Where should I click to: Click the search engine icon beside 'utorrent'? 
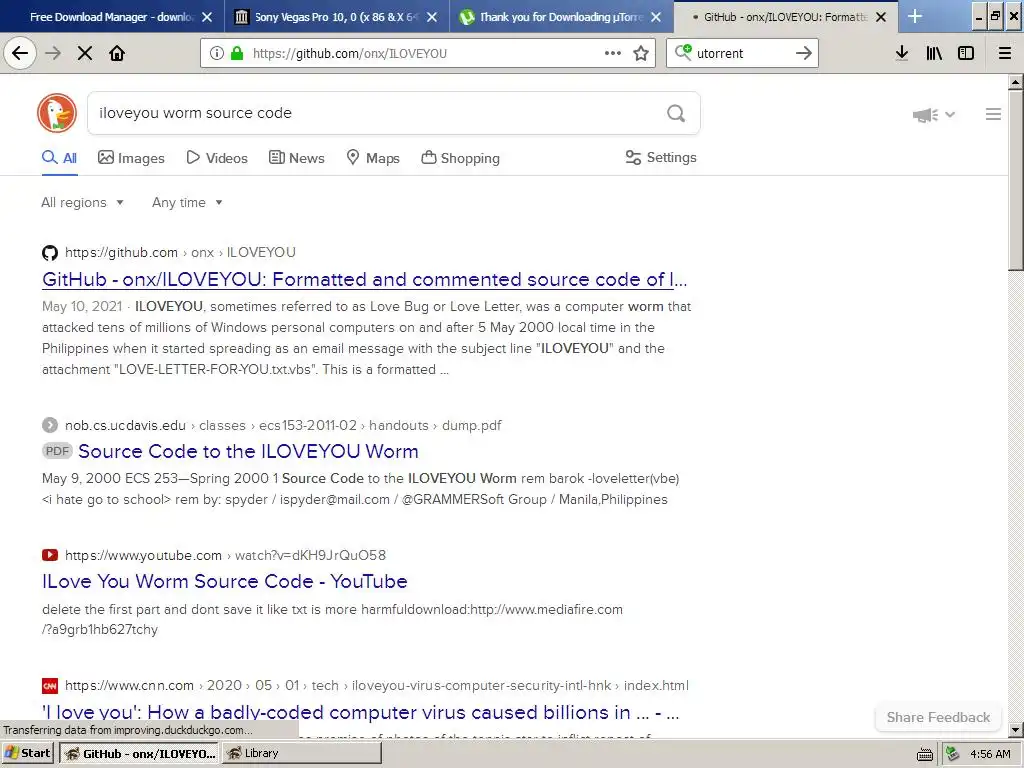(683, 52)
